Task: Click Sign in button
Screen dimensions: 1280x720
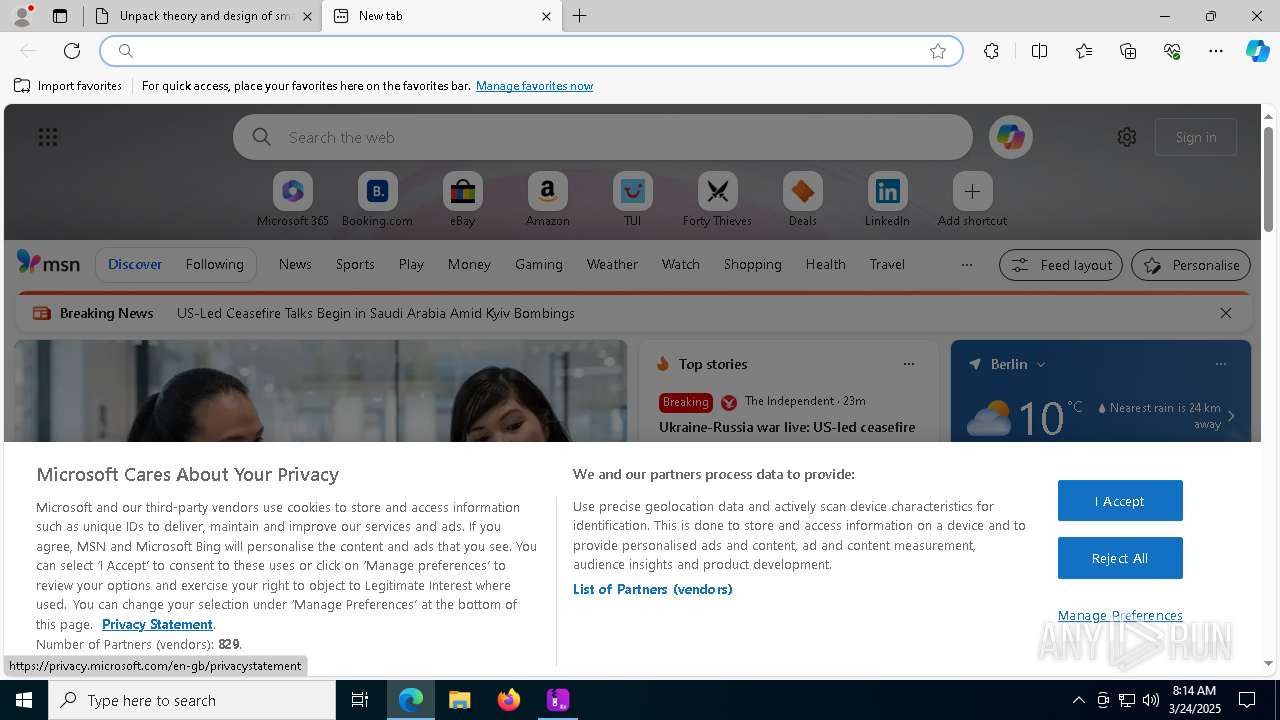Action: 1196,137
